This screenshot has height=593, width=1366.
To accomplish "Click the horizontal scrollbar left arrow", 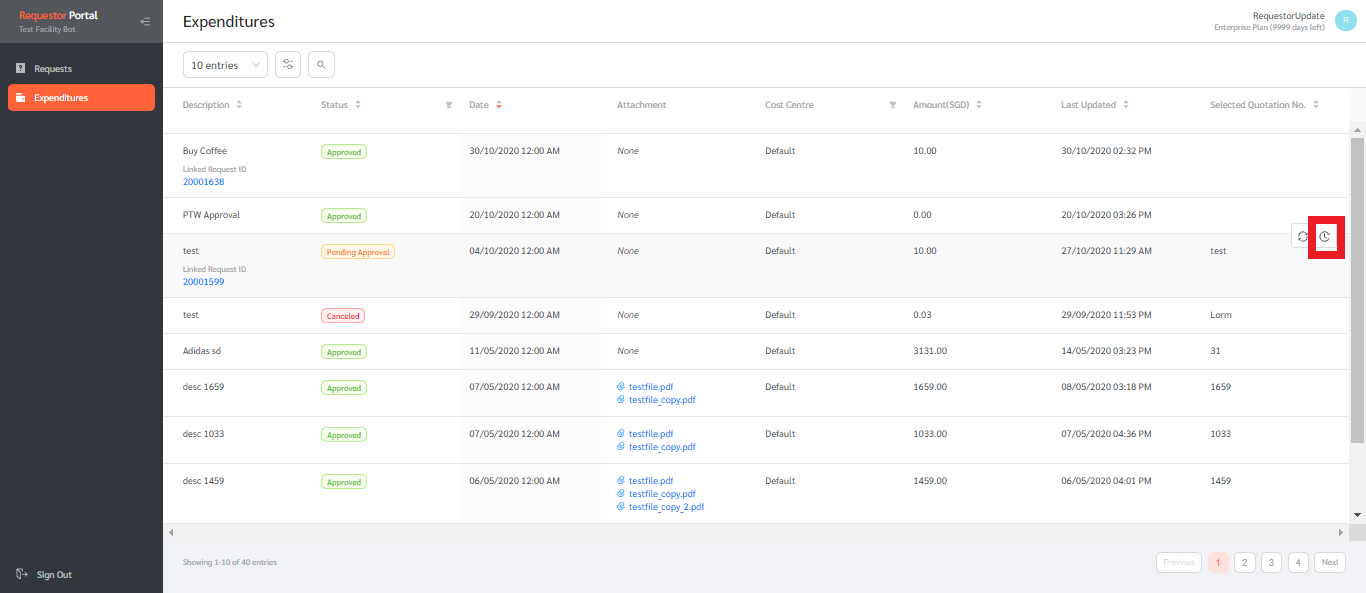I will pos(170,532).
